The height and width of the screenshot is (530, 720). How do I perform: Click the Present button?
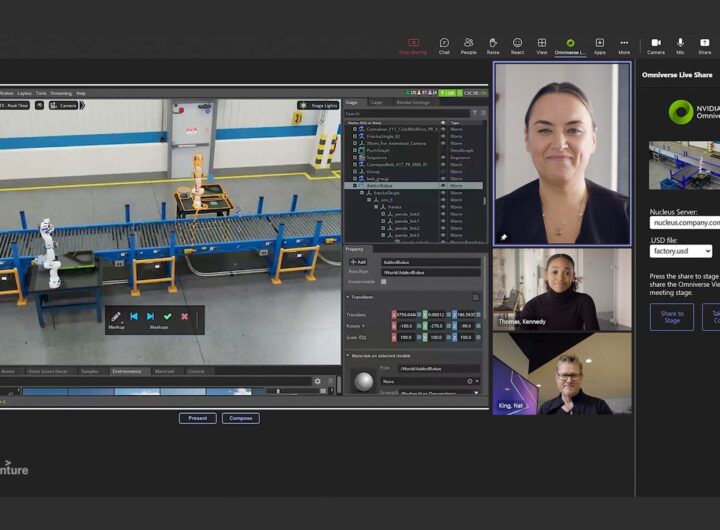197,418
